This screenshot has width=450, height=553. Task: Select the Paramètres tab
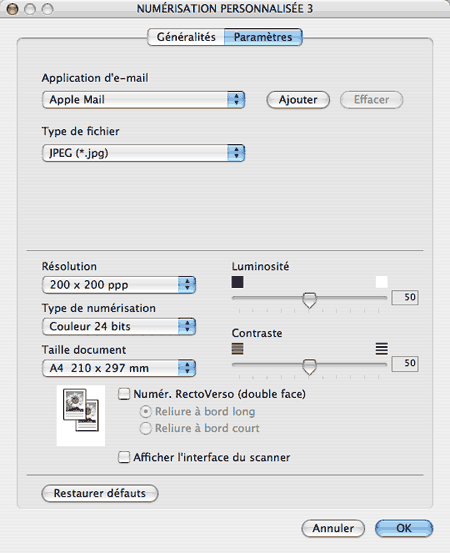pos(263,37)
